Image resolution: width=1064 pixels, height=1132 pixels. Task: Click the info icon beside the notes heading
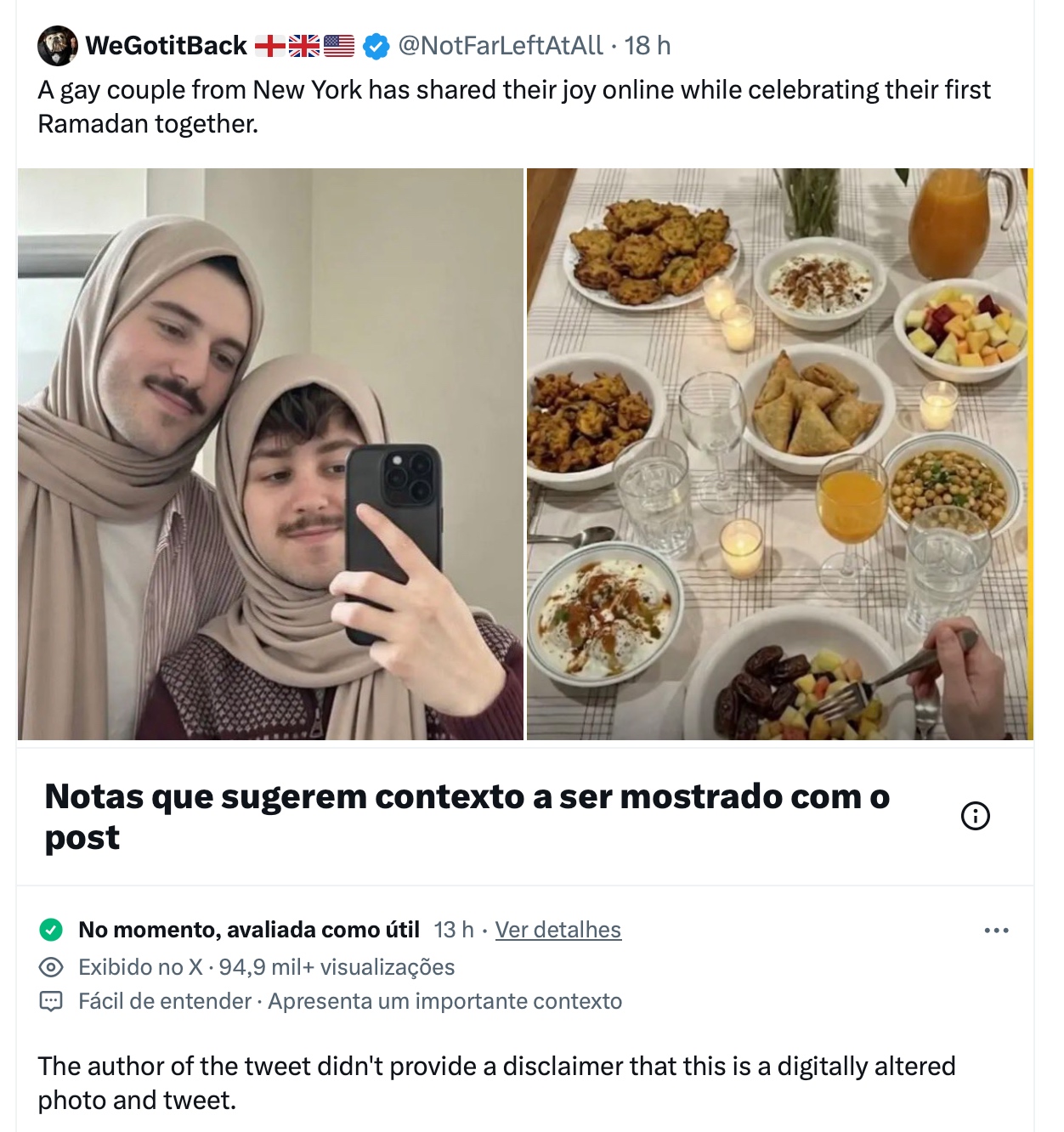(x=975, y=816)
